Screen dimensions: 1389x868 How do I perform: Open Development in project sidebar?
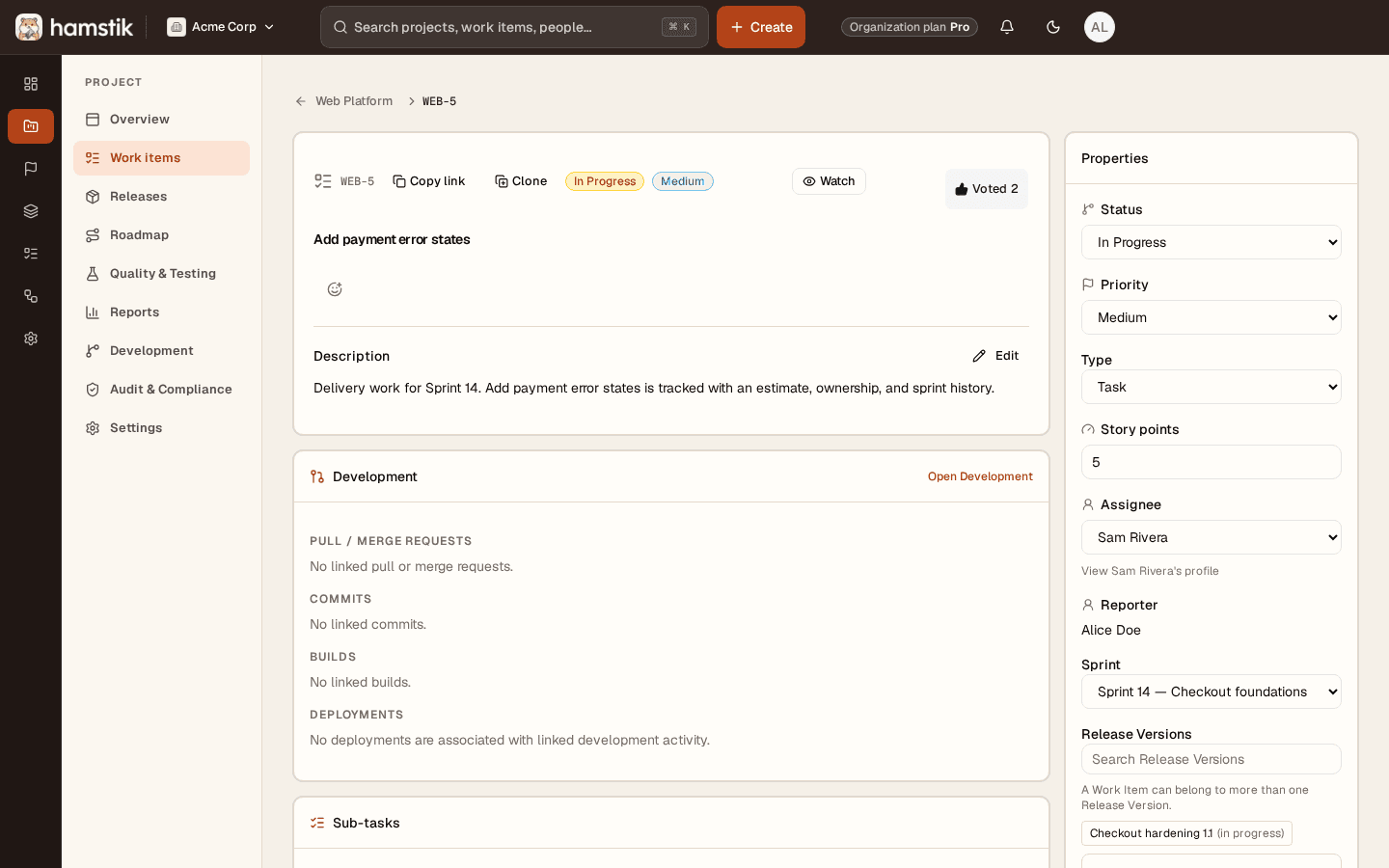tap(161, 351)
